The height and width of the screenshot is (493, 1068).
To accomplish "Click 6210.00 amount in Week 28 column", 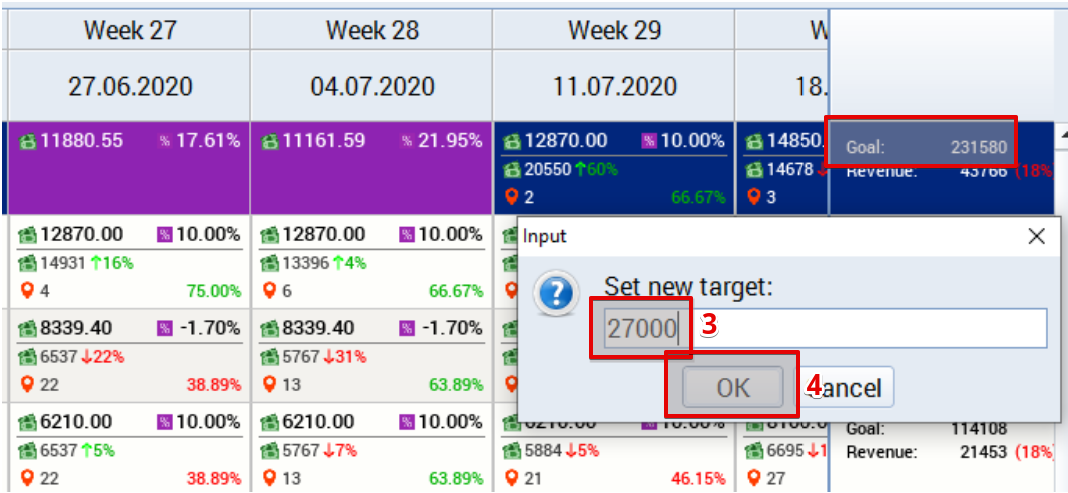I will click(x=317, y=422).
